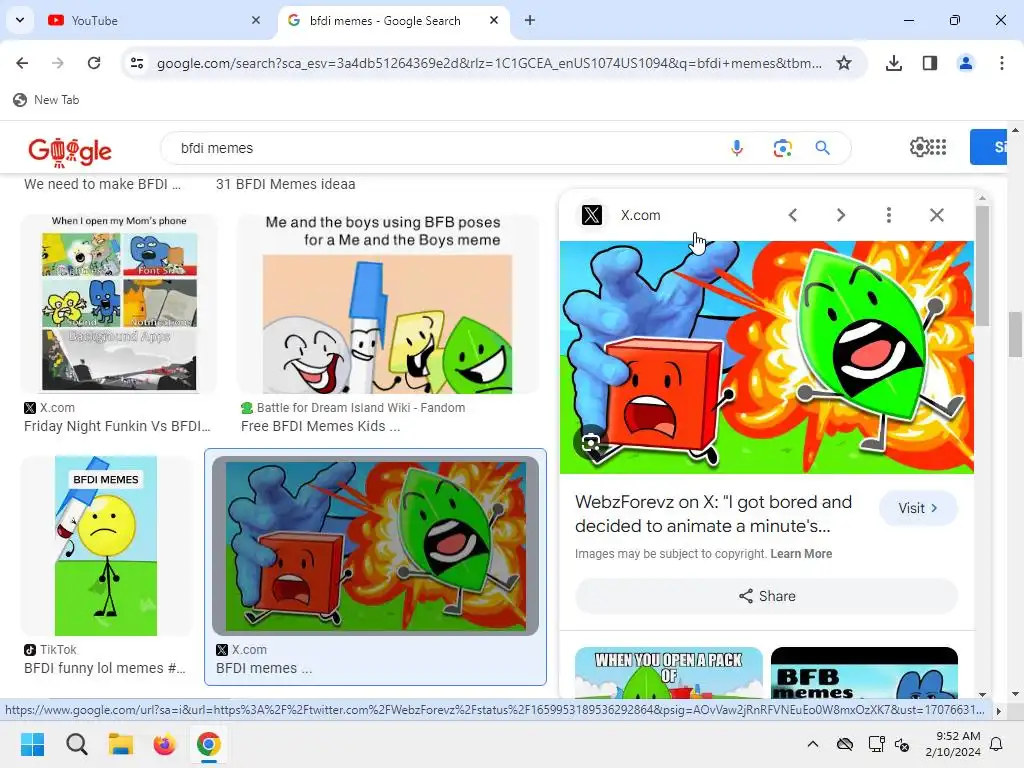Open the BFB memes related image
Viewport: 1024px width, 768px height.
[864, 673]
